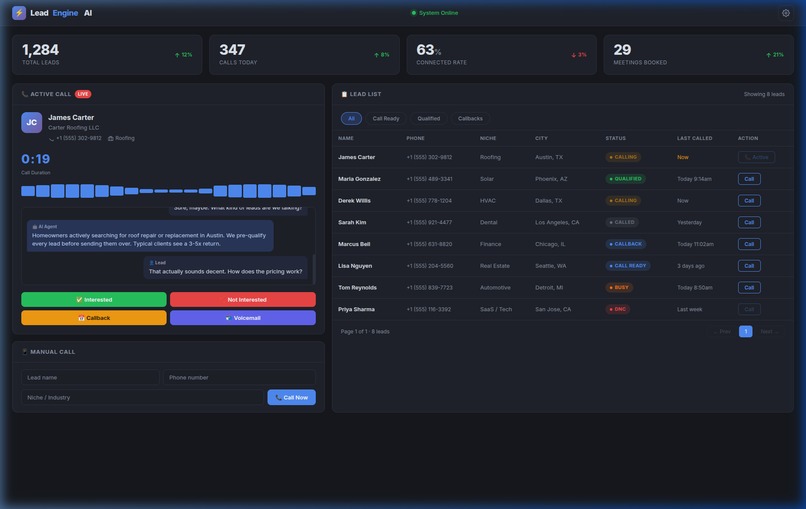Click the JC avatar for James Carter
Viewport: 806px width, 509px height.
click(31, 122)
